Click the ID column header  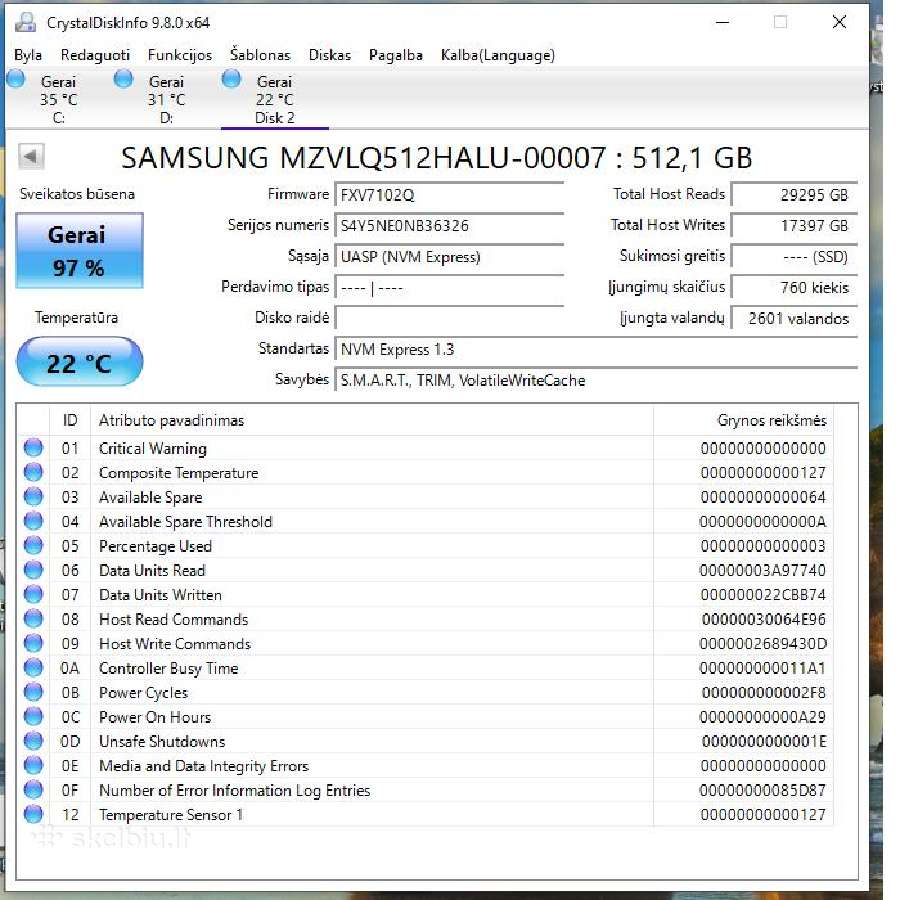click(70, 420)
